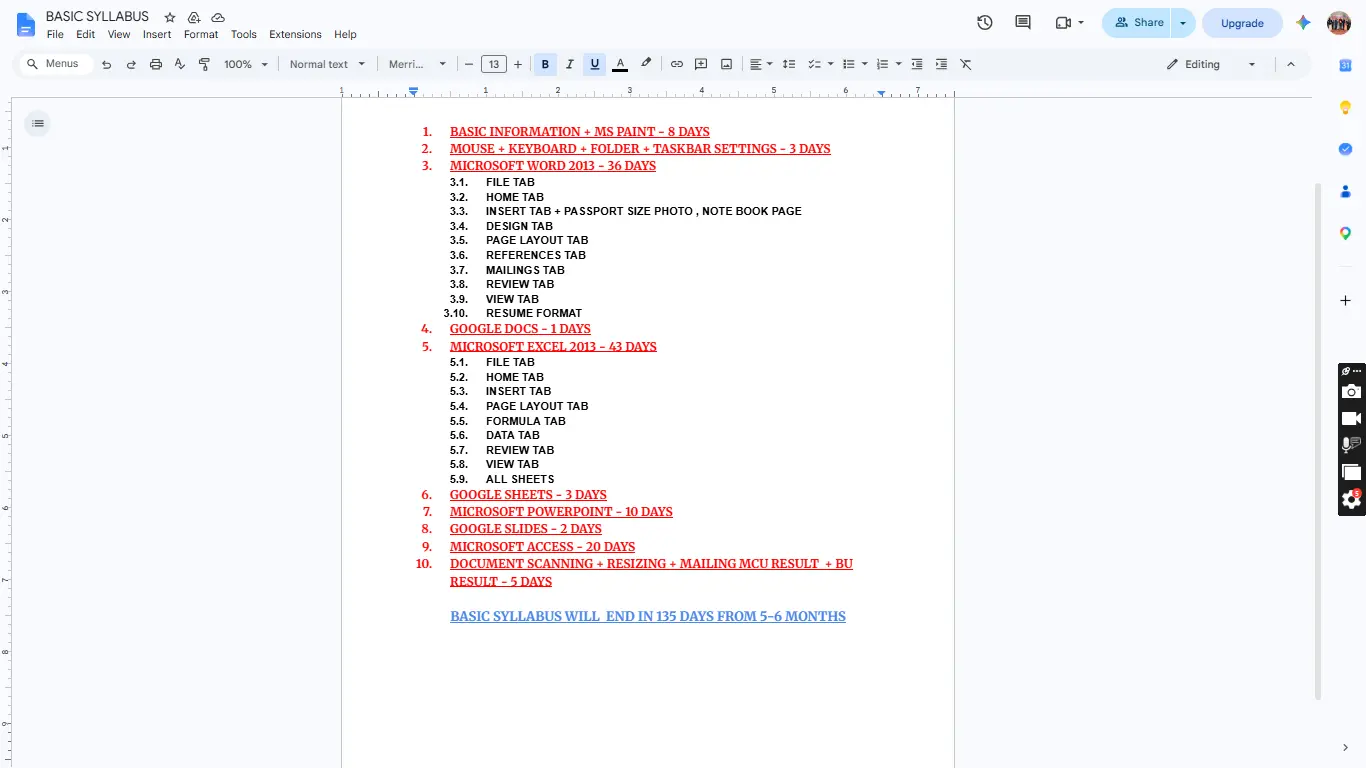Open the font family dropdown

coord(418,64)
